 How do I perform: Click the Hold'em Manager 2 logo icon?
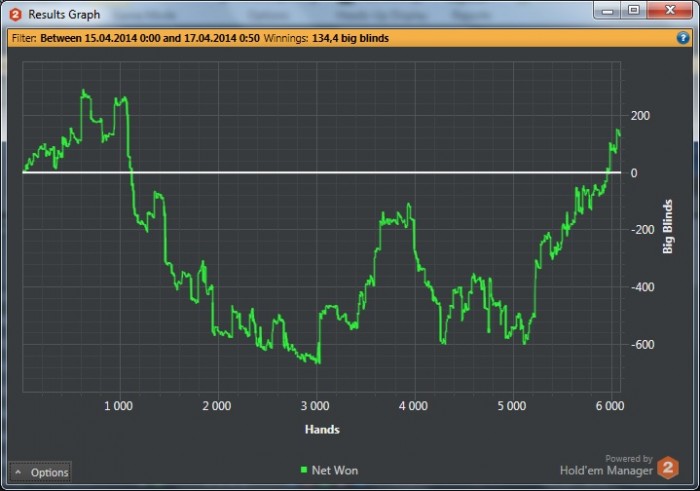[x=668, y=468]
